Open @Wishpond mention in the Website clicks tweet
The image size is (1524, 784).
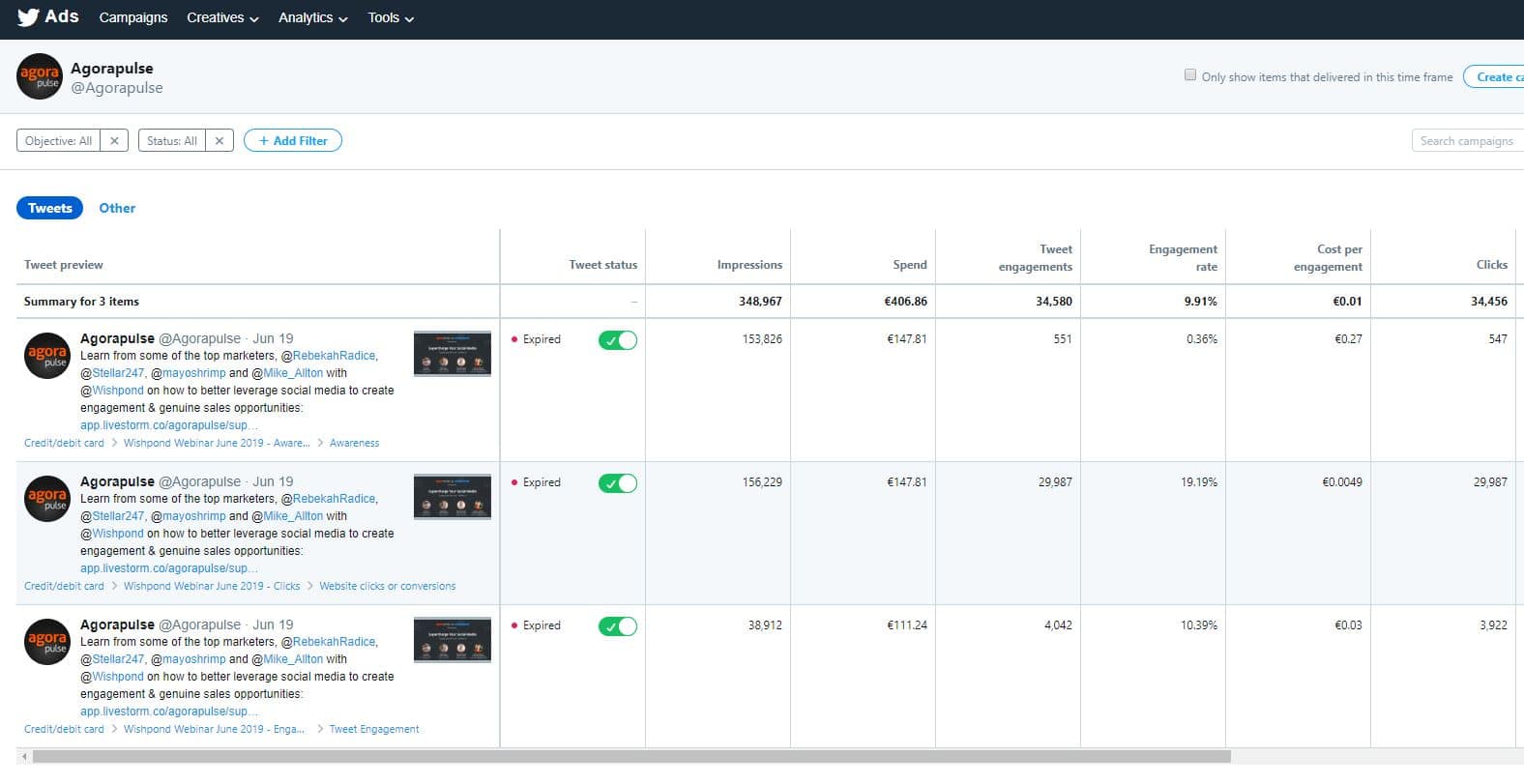[x=112, y=534]
